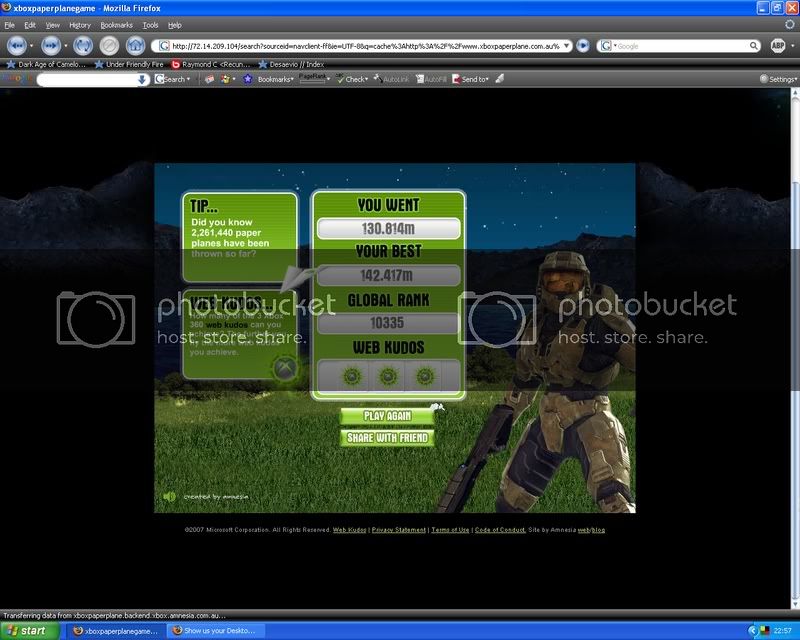Open the Bookmarks menu in menu bar
Image resolution: width=800 pixels, height=640 pixels.
click(116, 25)
